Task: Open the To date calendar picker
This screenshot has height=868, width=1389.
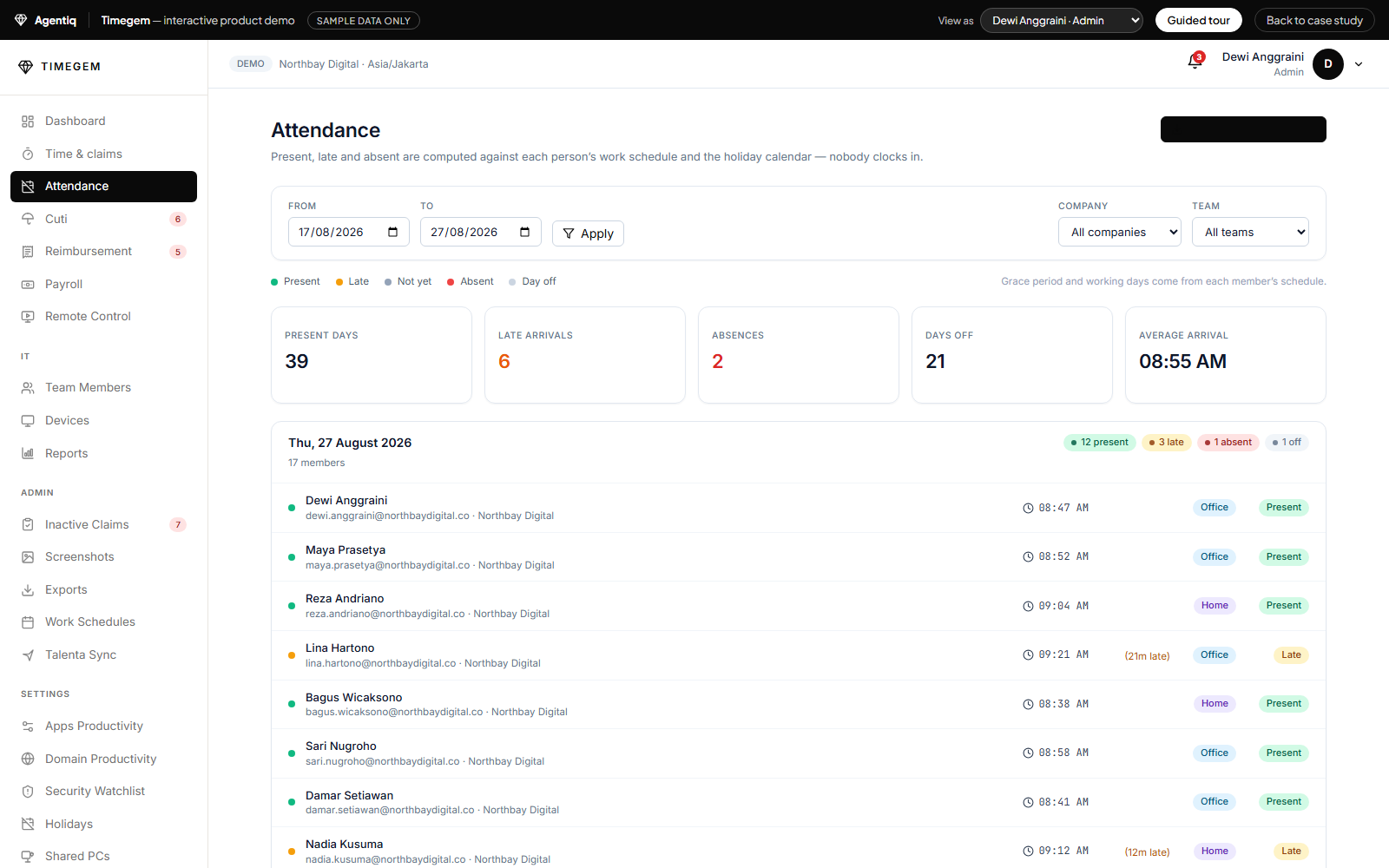Action: pyautogui.click(x=524, y=232)
